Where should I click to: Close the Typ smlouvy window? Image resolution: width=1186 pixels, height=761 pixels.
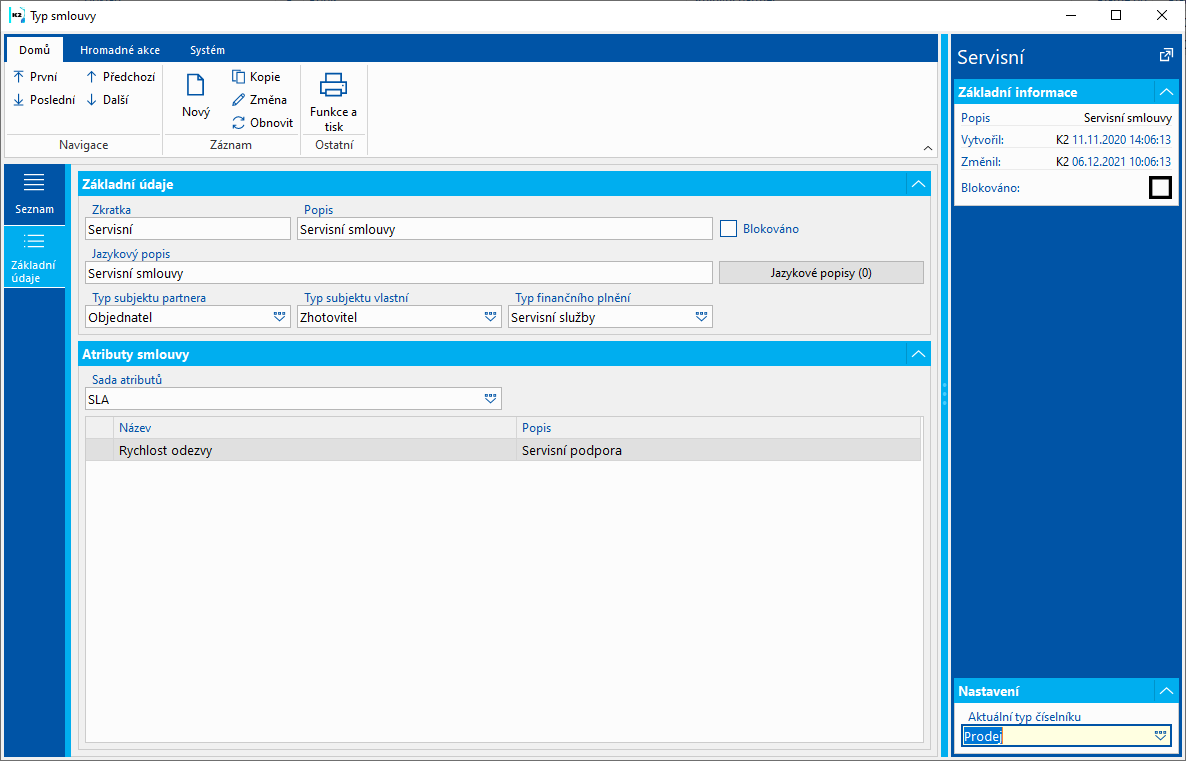click(x=1162, y=15)
